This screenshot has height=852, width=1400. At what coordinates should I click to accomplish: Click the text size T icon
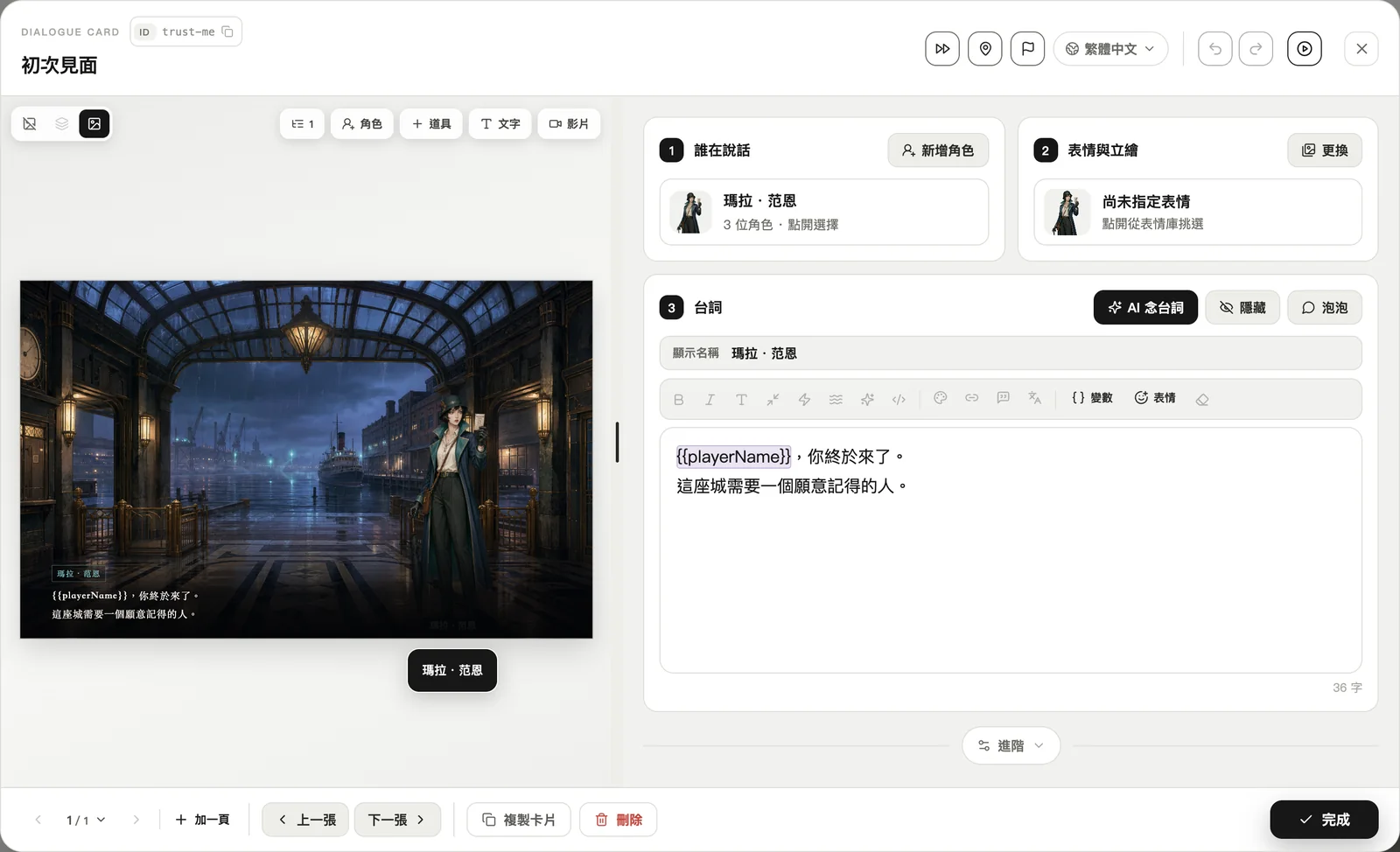[741, 399]
